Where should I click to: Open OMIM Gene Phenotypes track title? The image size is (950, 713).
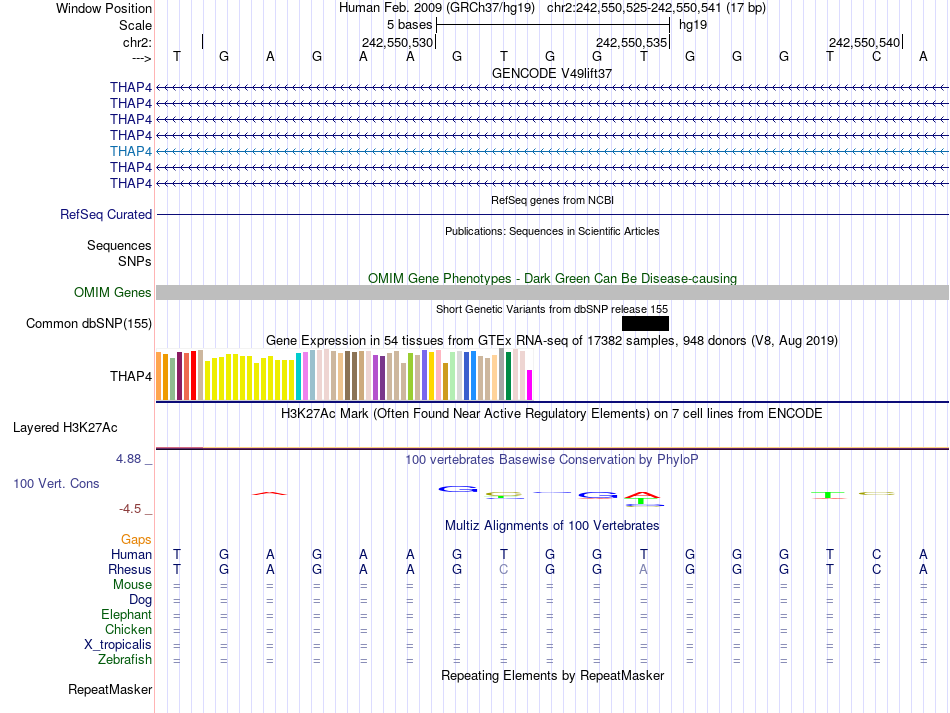(x=552, y=279)
